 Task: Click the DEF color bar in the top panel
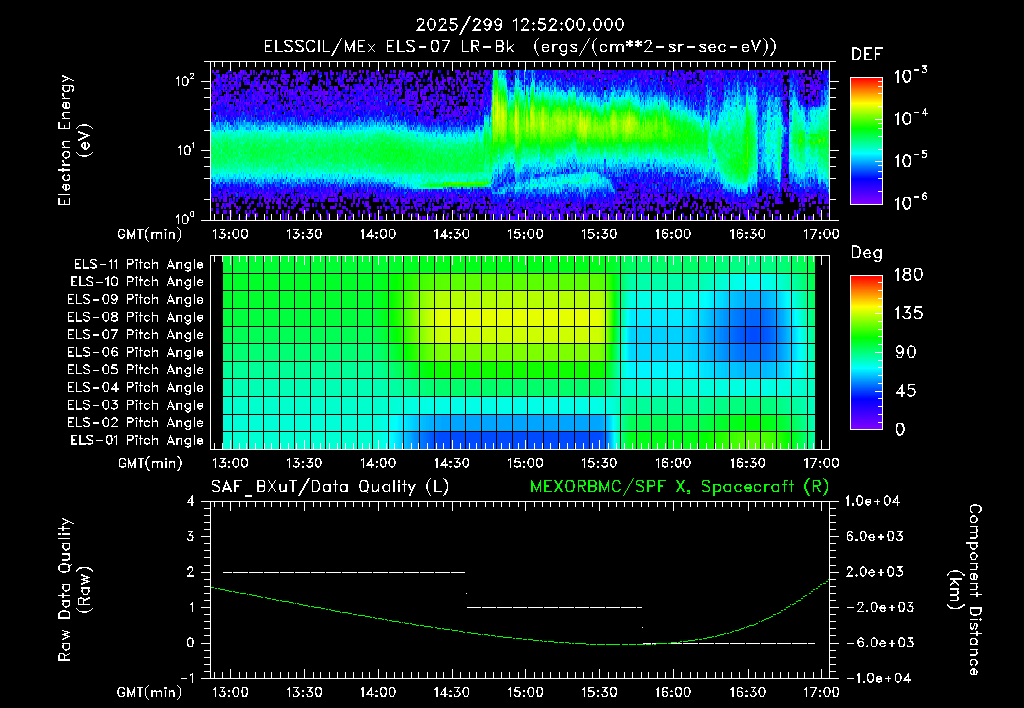point(866,141)
